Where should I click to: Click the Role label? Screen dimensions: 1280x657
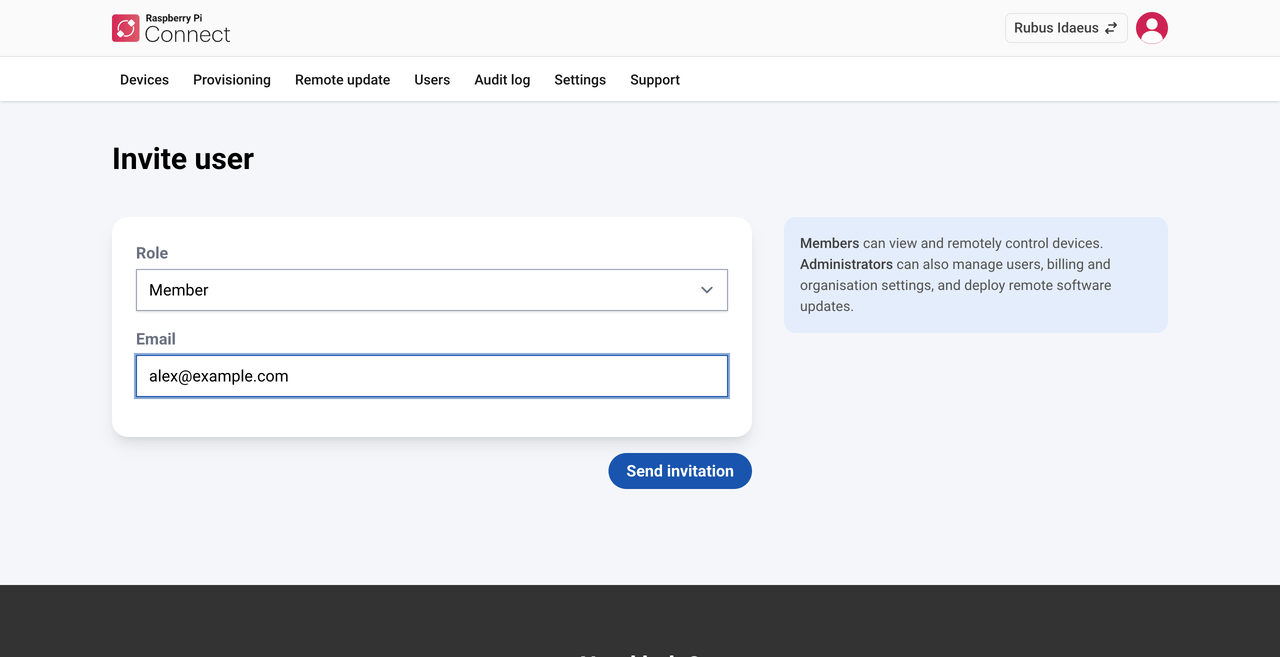click(152, 253)
